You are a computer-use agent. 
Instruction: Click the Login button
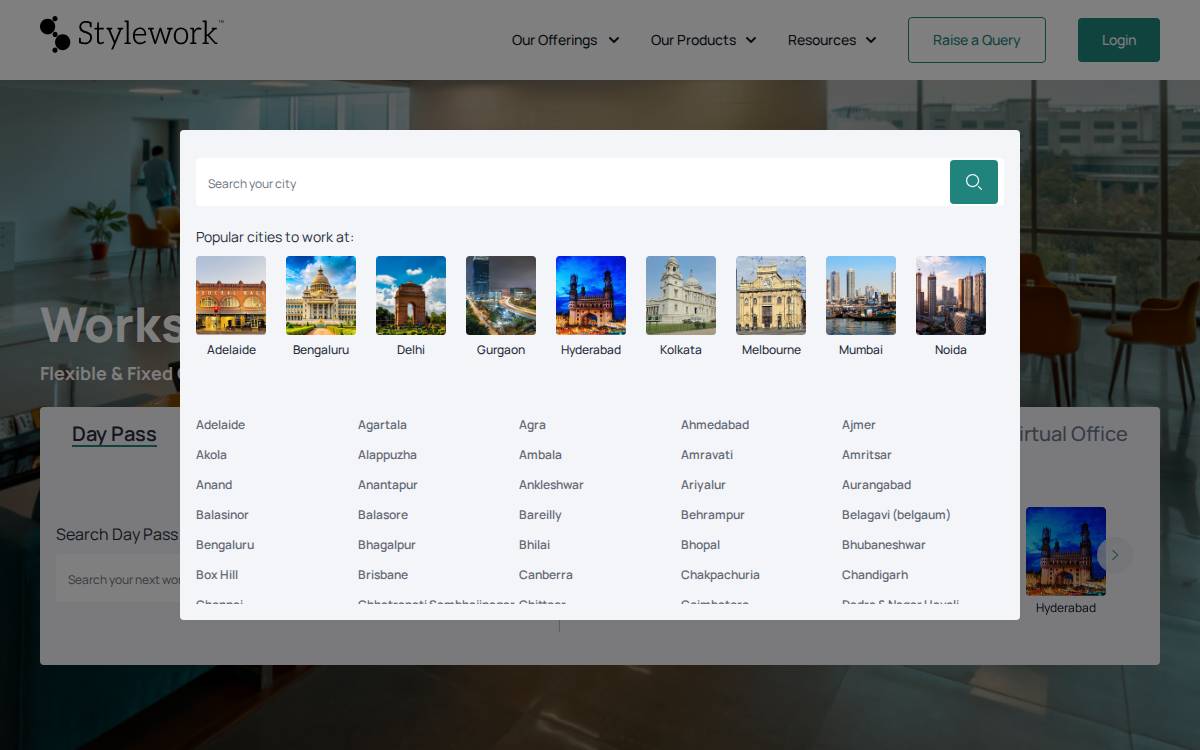click(1119, 40)
